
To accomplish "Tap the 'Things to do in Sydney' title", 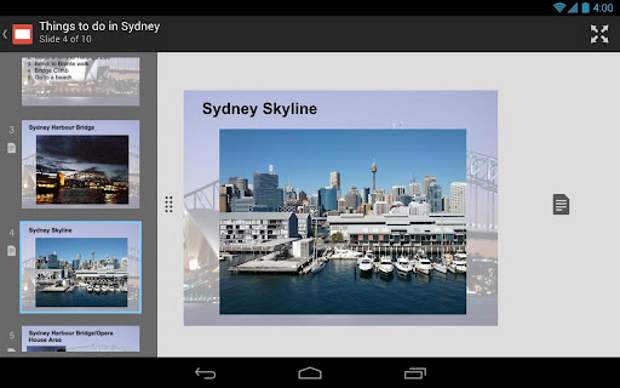I will coord(100,26).
